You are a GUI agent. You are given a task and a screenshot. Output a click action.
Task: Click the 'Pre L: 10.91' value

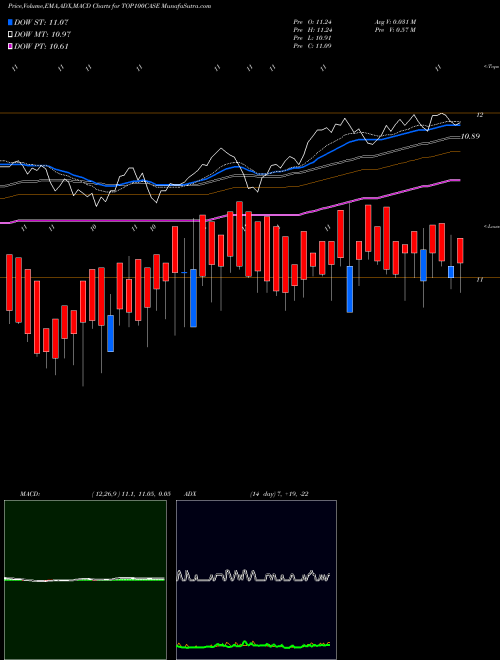tap(312, 38)
